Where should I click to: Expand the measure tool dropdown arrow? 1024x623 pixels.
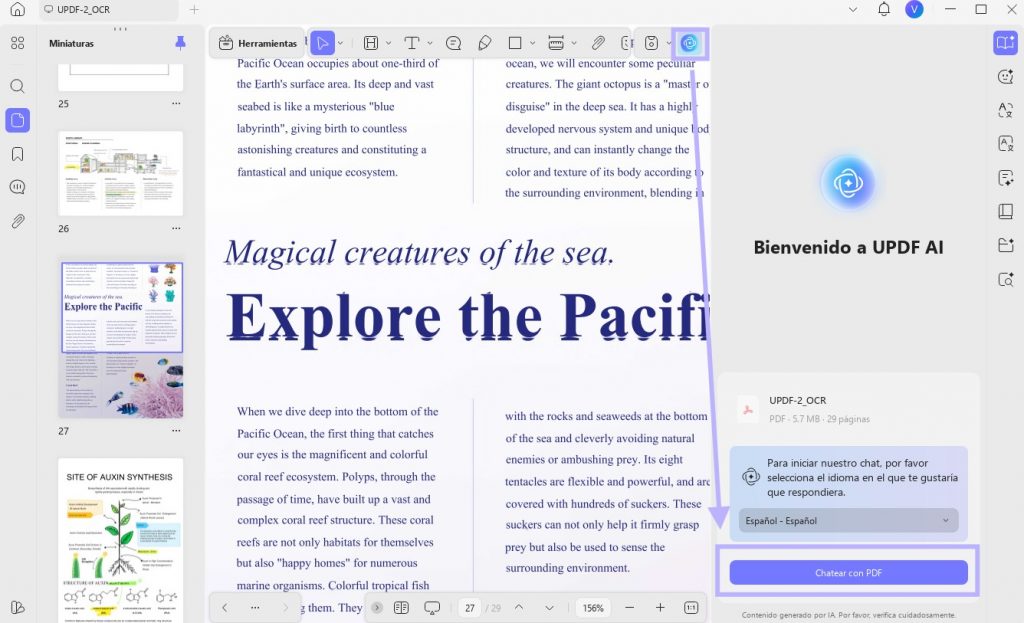(x=574, y=43)
